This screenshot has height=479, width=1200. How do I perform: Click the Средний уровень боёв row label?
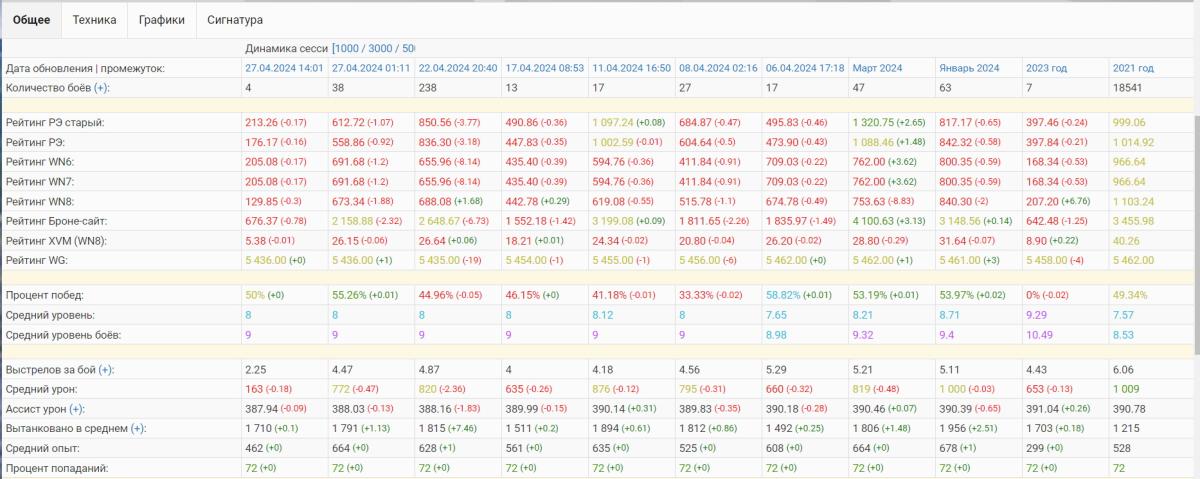[x=64, y=335]
